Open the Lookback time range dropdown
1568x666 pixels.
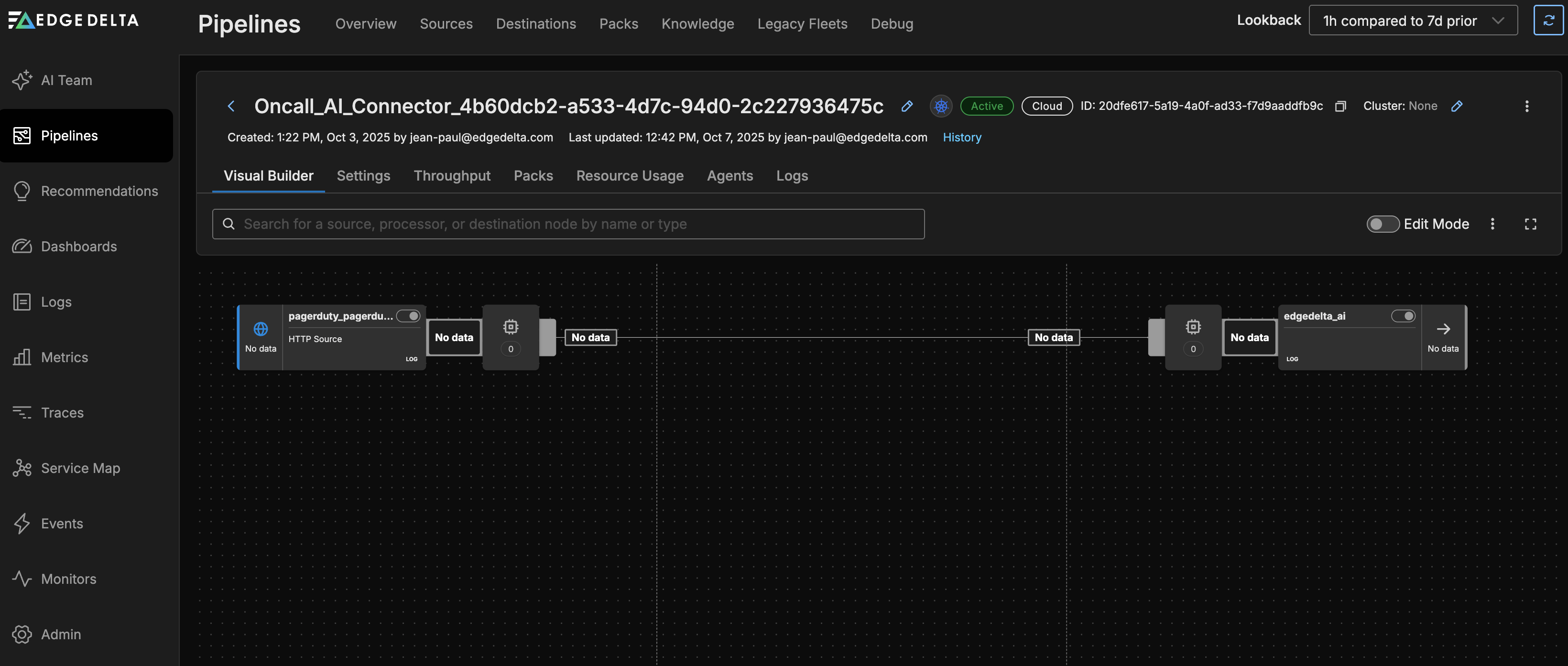(1412, 21)
